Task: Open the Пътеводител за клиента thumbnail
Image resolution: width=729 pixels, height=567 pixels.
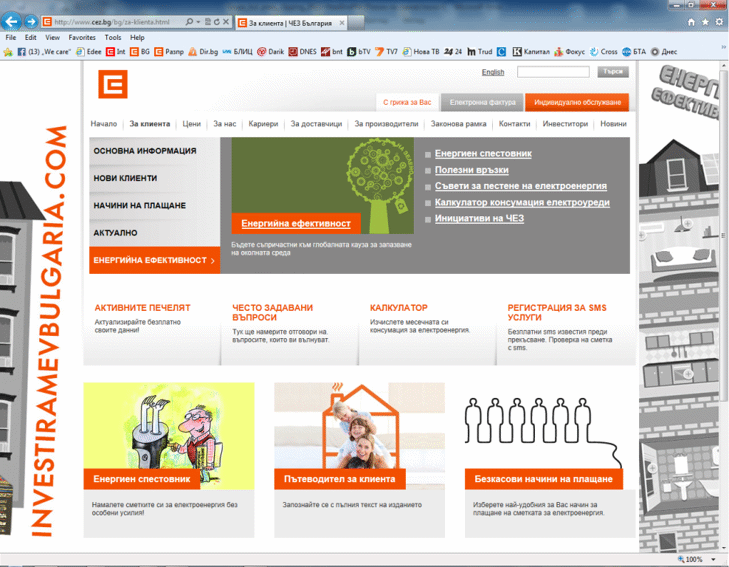Action: pyautogui.click(x=359, y=436)
